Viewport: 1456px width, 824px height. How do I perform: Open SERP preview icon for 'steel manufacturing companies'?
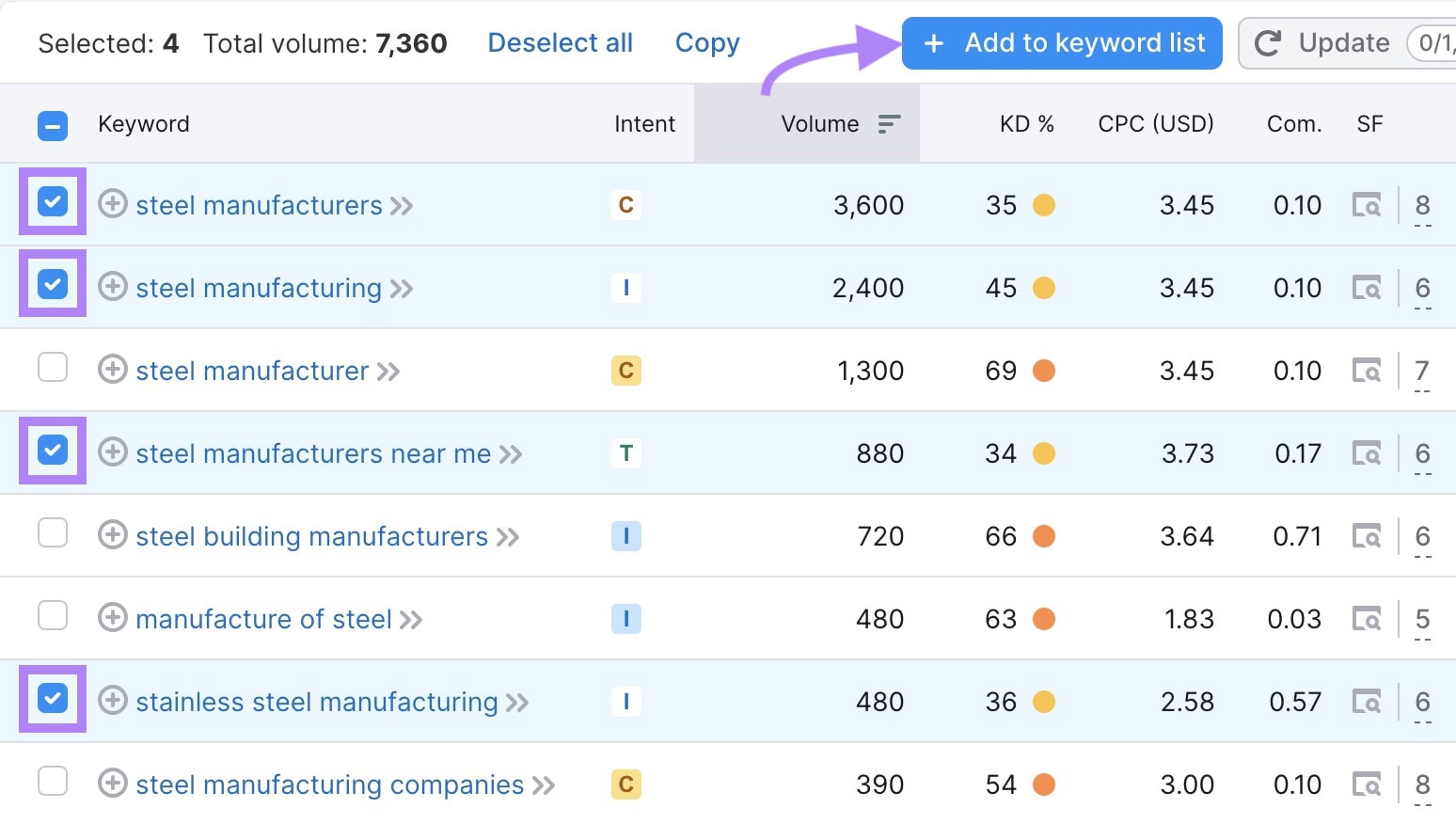point(1367,784)
